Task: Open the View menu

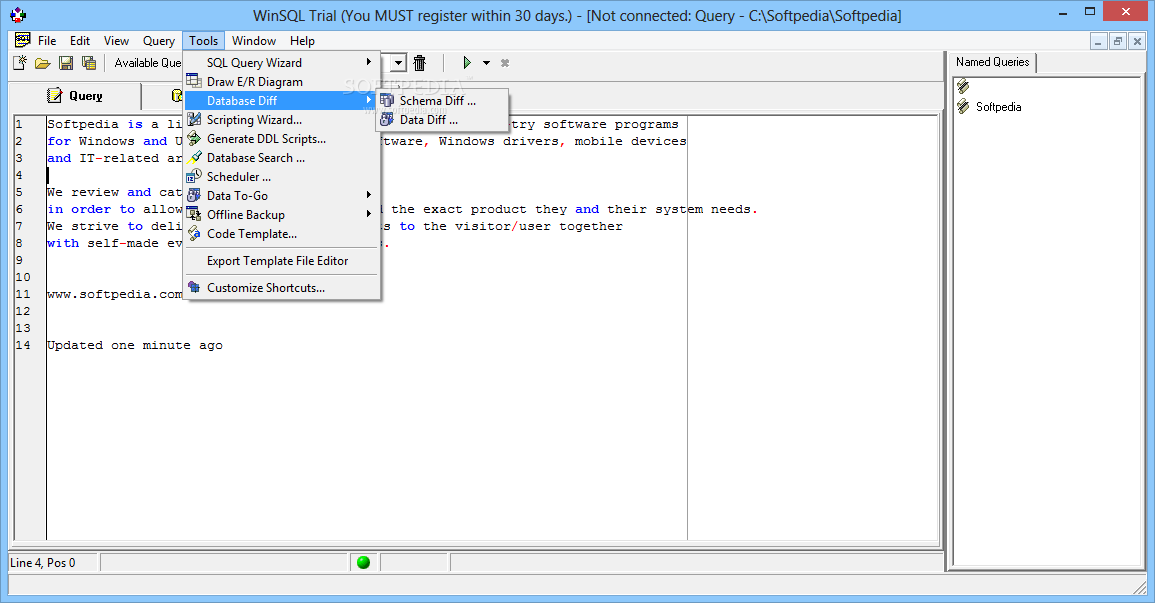Action: point(116,40)
